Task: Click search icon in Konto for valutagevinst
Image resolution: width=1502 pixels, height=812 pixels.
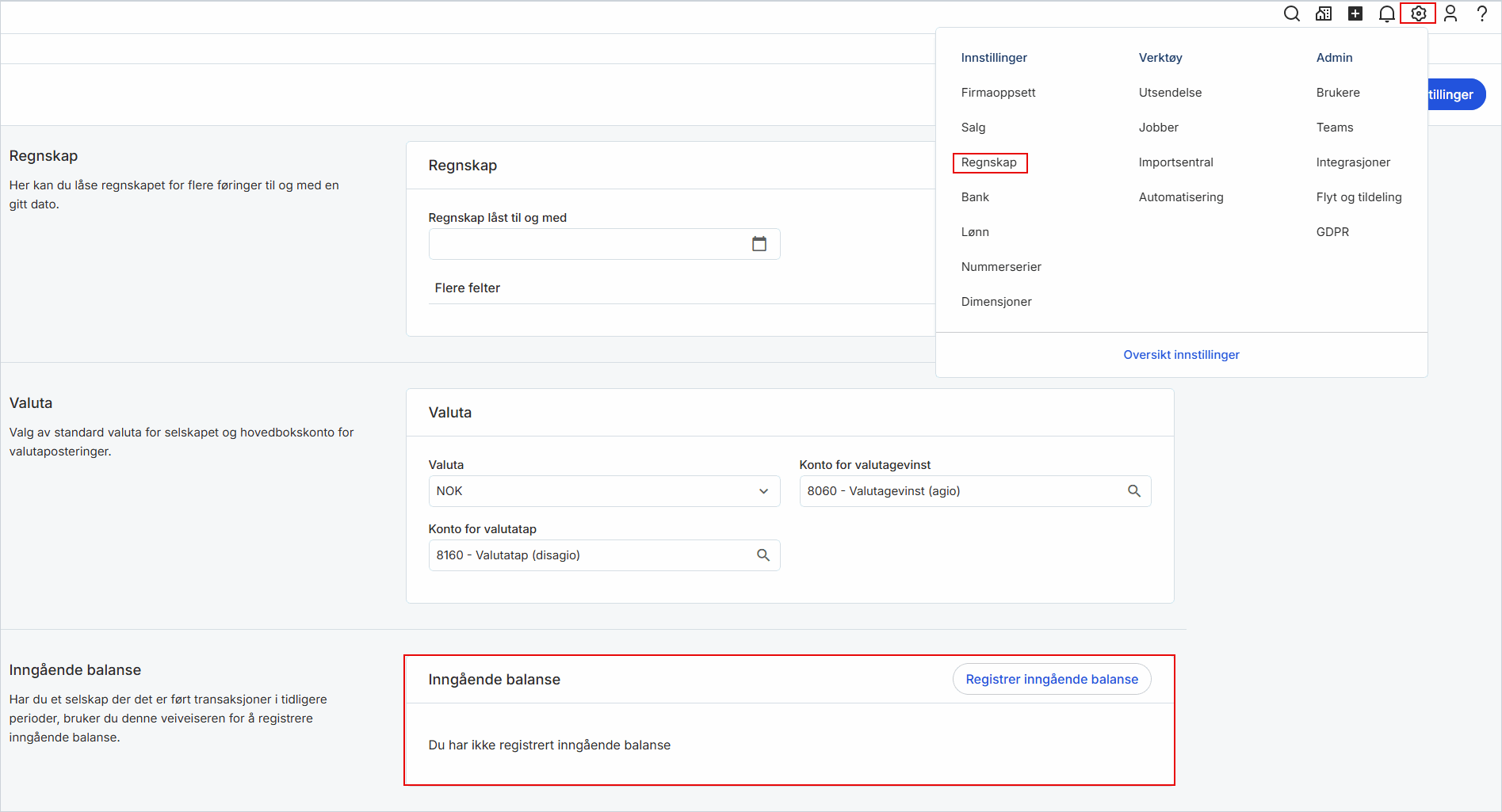Action: point(1134,491)
